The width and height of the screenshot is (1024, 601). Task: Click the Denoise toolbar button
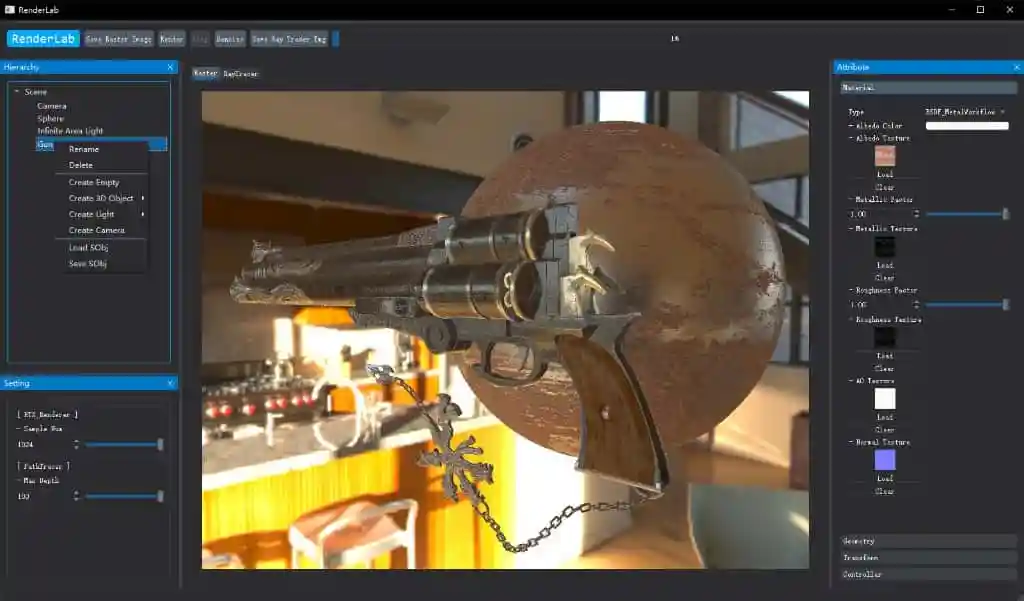coord(230,39)
